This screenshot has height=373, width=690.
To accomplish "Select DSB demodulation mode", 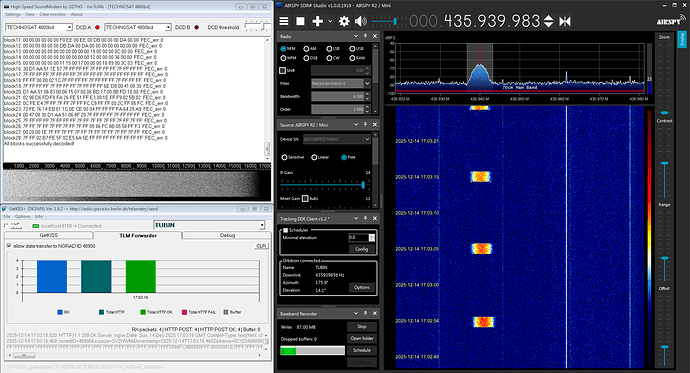I will [306, 58].
